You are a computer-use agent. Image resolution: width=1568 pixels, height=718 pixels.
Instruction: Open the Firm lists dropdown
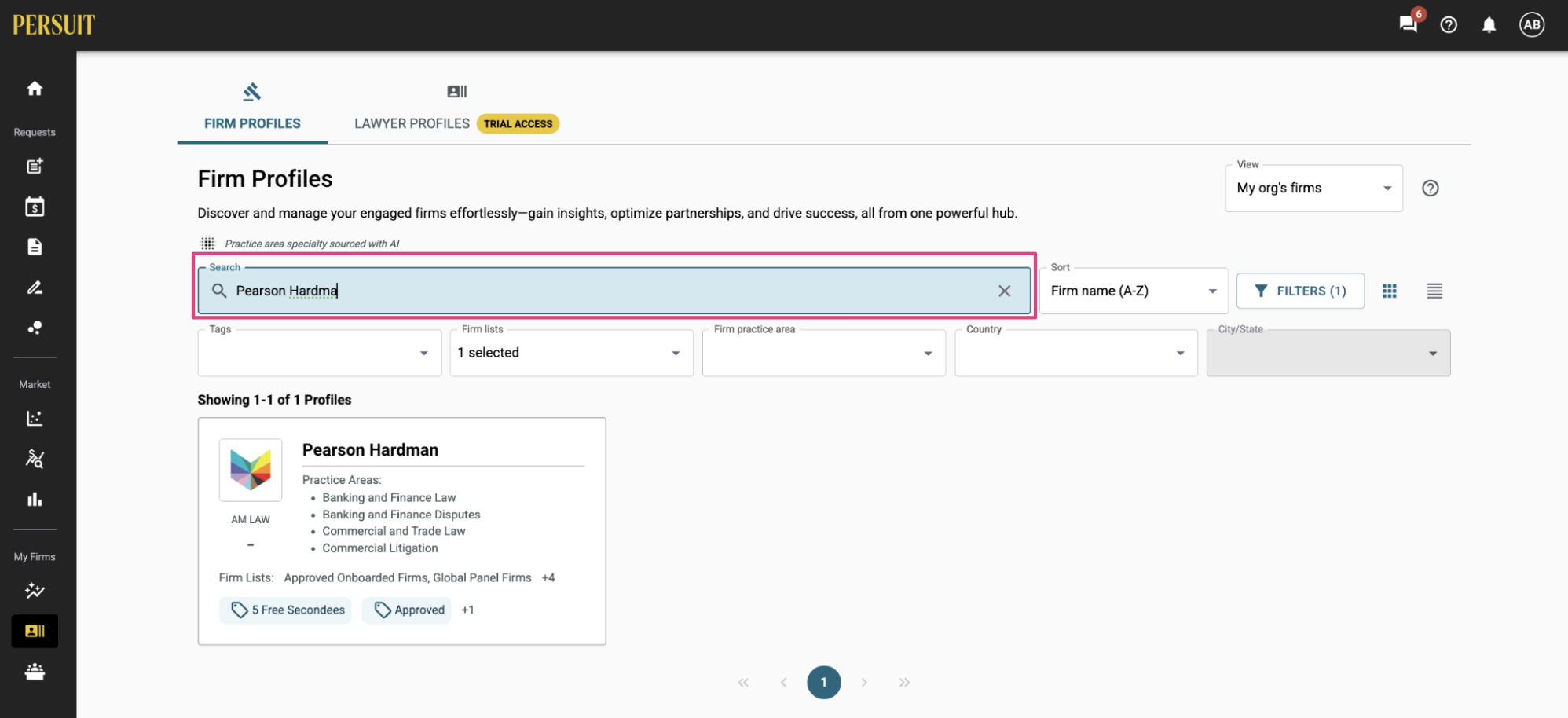pos(571,353)
